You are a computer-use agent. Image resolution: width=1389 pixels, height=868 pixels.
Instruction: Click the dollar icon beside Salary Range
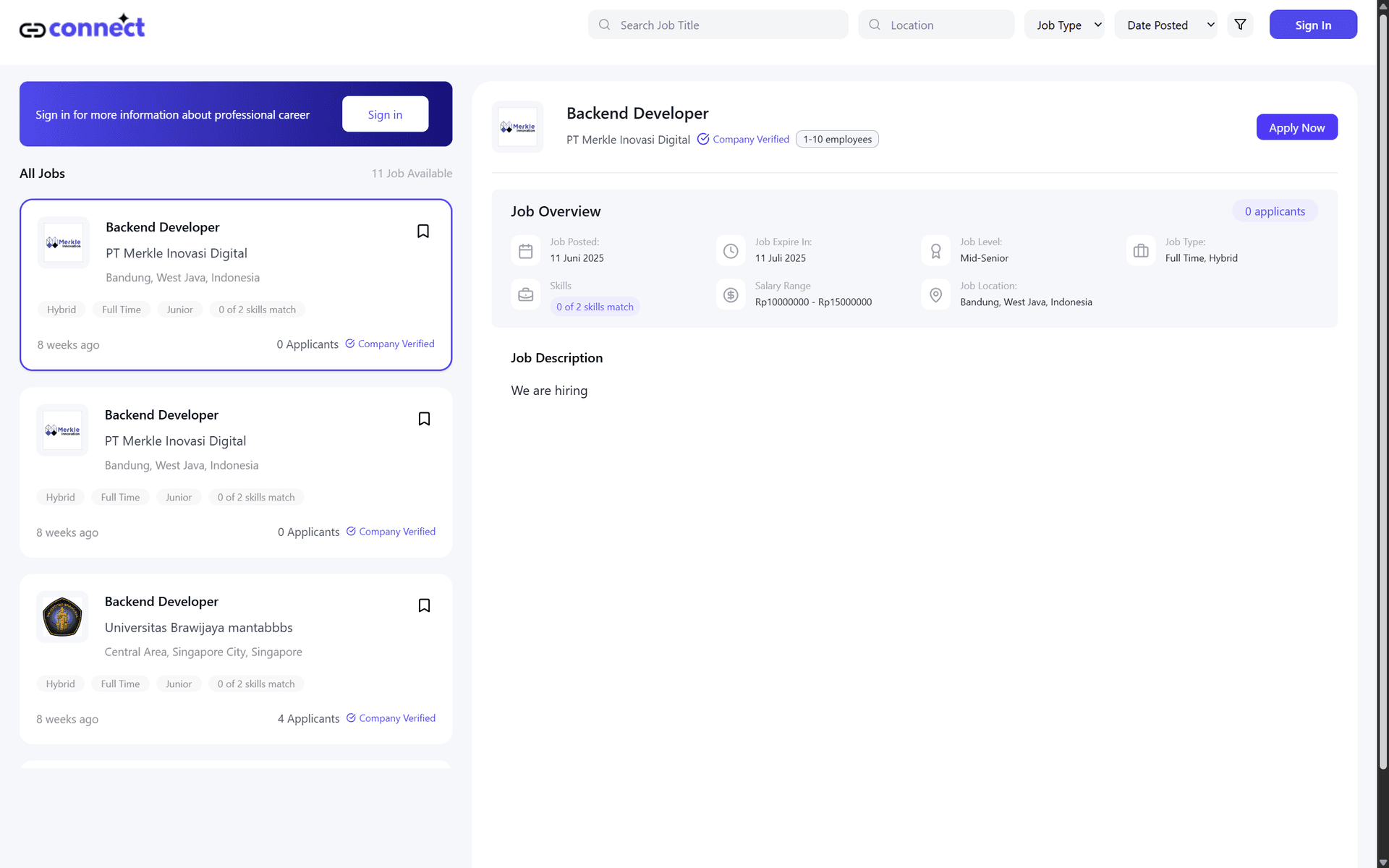pyautogui.click(x=731, y=295)
